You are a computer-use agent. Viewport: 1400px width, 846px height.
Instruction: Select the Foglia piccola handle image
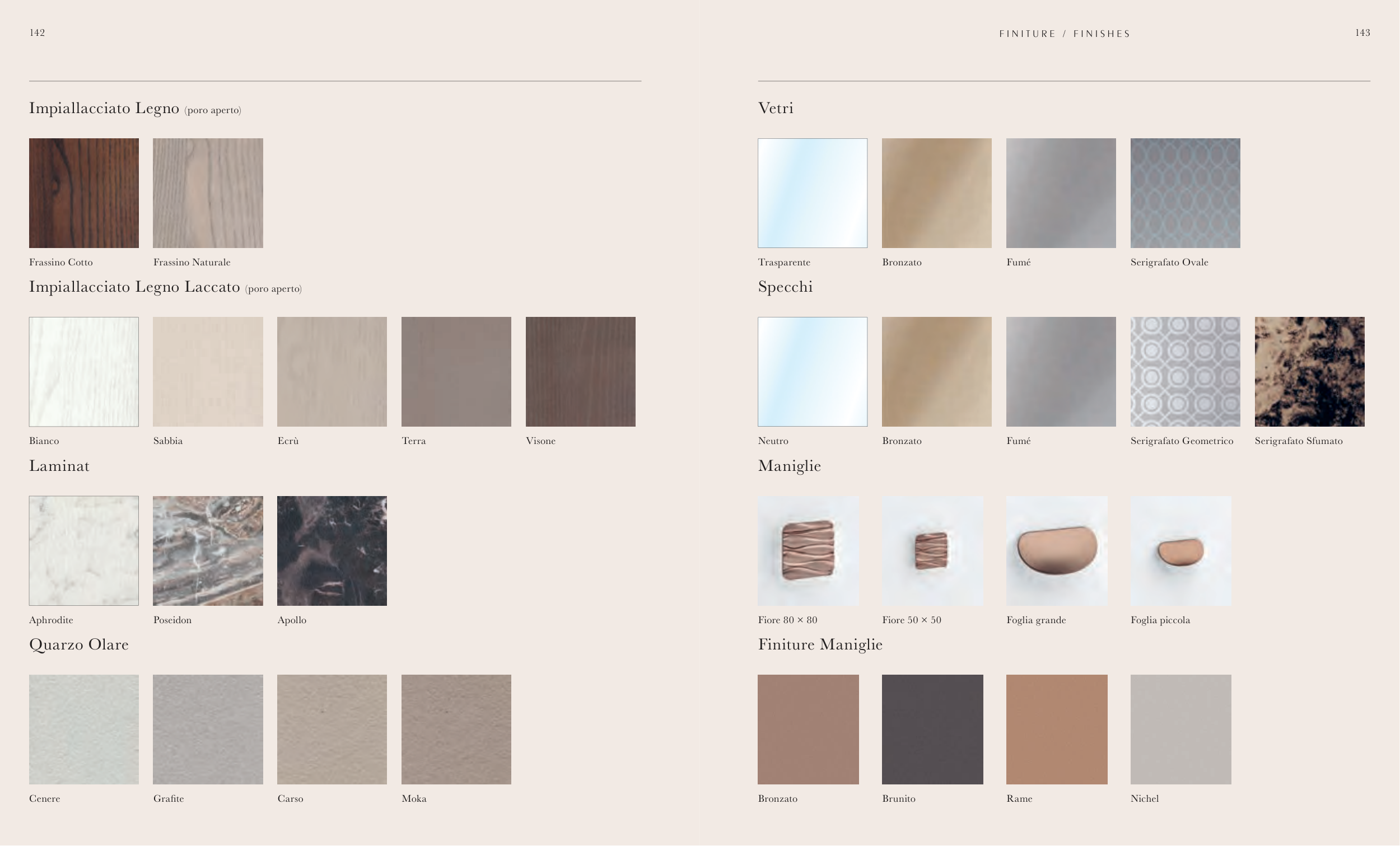click(1180, 550)
